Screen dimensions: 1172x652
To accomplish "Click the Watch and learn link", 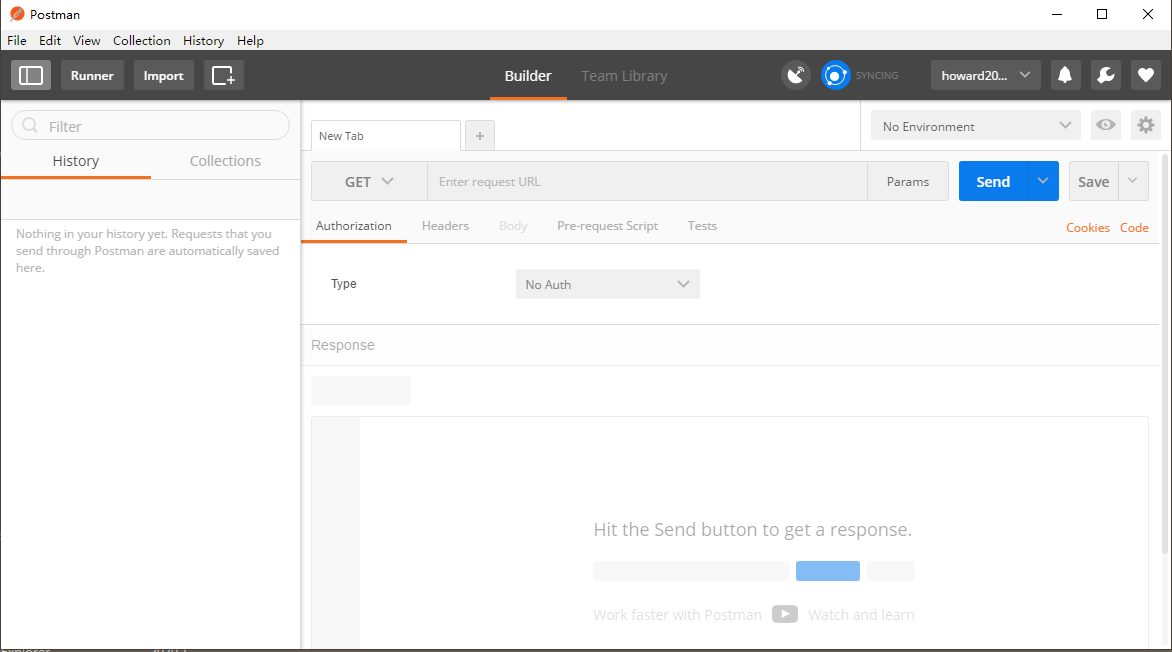I will (861, 615).
